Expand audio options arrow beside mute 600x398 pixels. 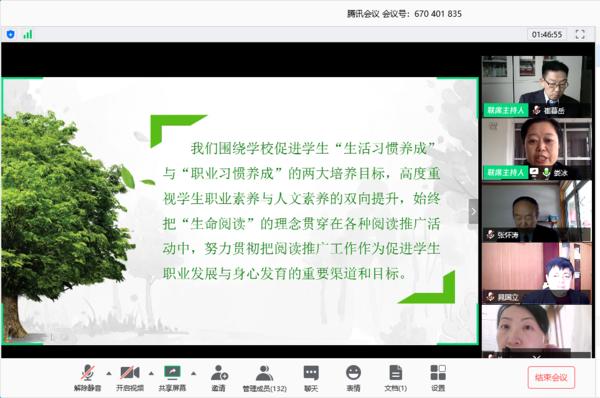(109, 373)
